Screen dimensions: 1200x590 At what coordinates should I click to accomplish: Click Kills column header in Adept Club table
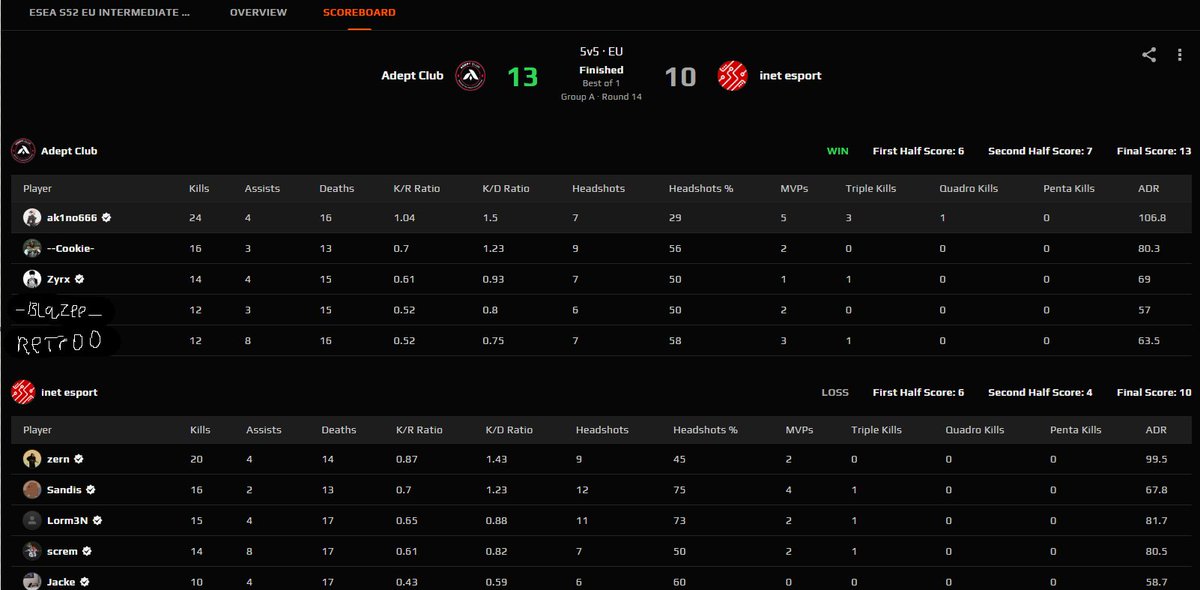pos(199,188)
